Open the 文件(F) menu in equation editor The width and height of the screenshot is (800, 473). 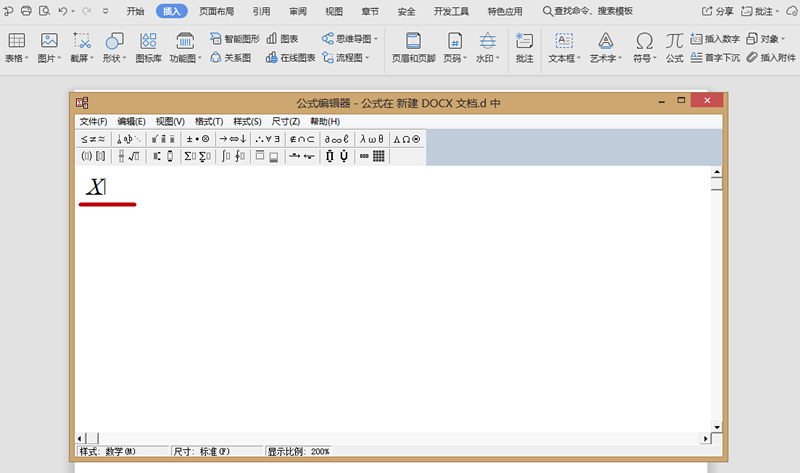coord(93,121)
